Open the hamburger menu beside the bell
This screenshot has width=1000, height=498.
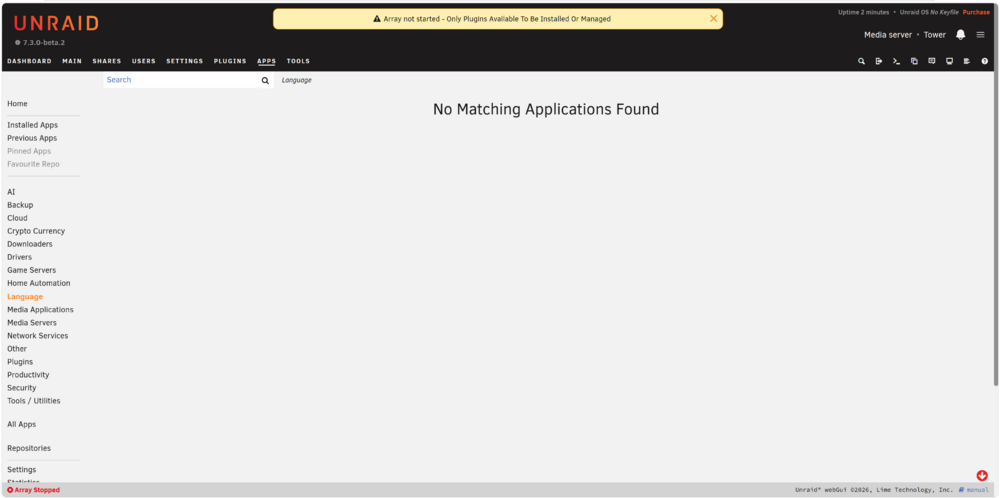[x=980, y=34]
